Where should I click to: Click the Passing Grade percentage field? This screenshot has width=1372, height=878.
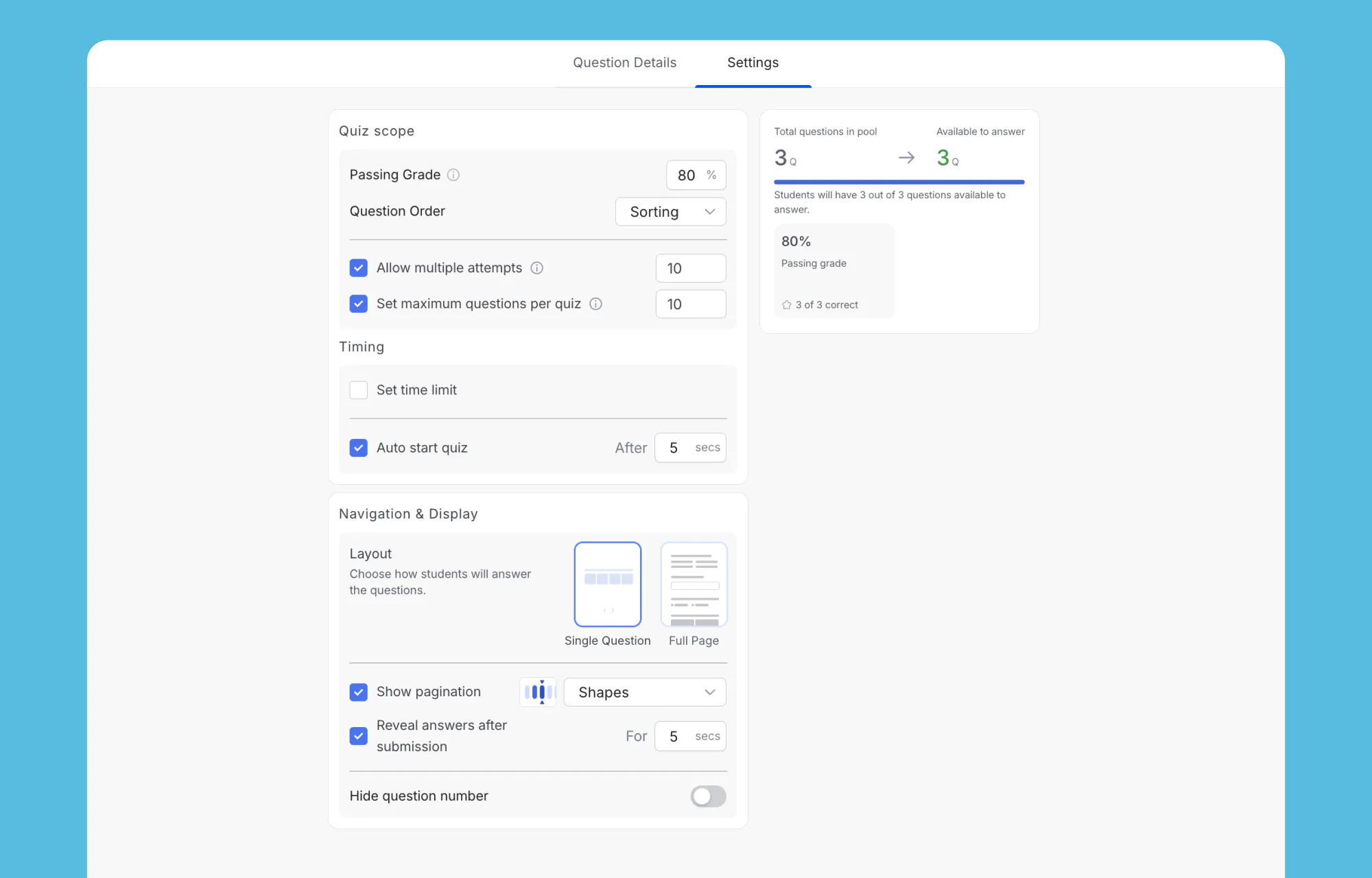696,176
